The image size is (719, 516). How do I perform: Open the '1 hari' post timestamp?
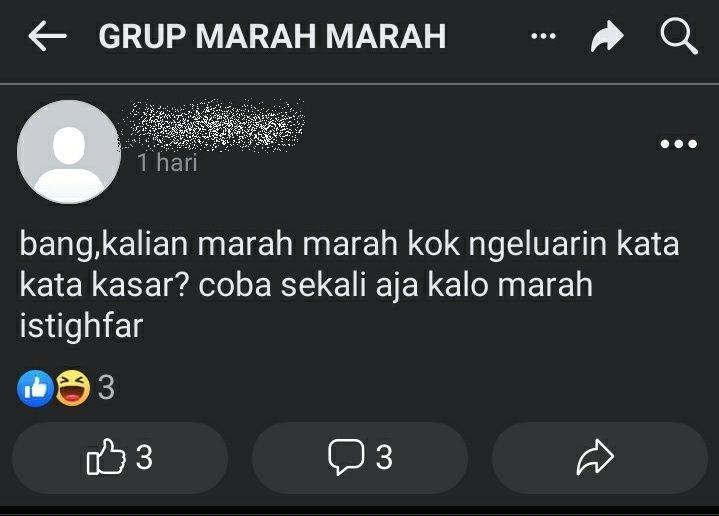coord(167,163)
